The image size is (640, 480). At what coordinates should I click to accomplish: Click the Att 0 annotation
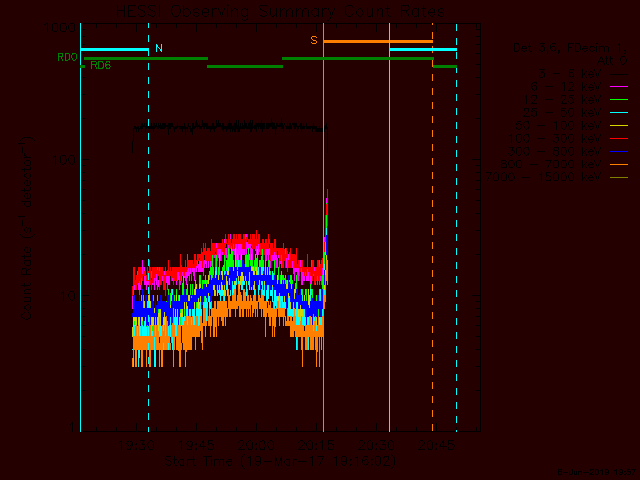point(612,61)
